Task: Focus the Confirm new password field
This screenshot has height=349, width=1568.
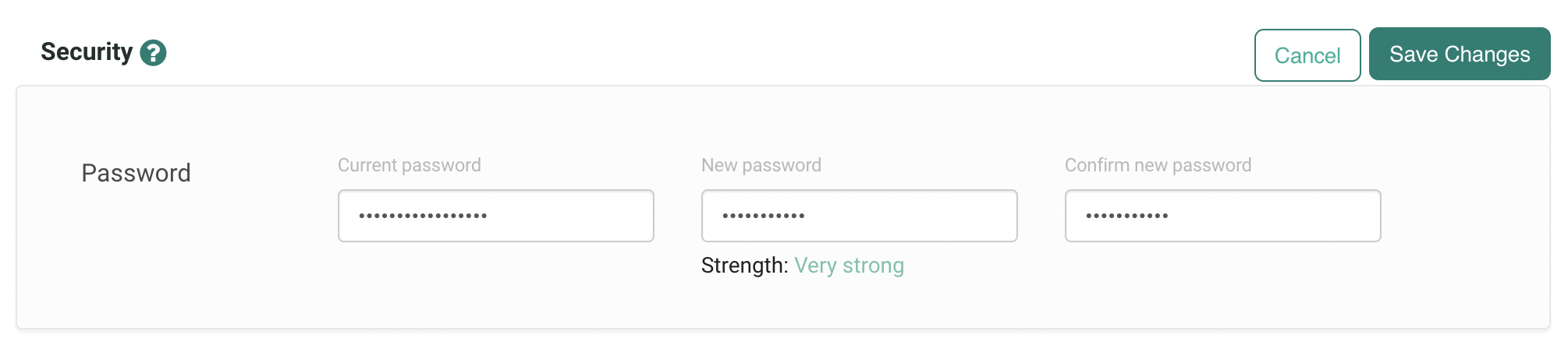Action: pos(1223,216)
